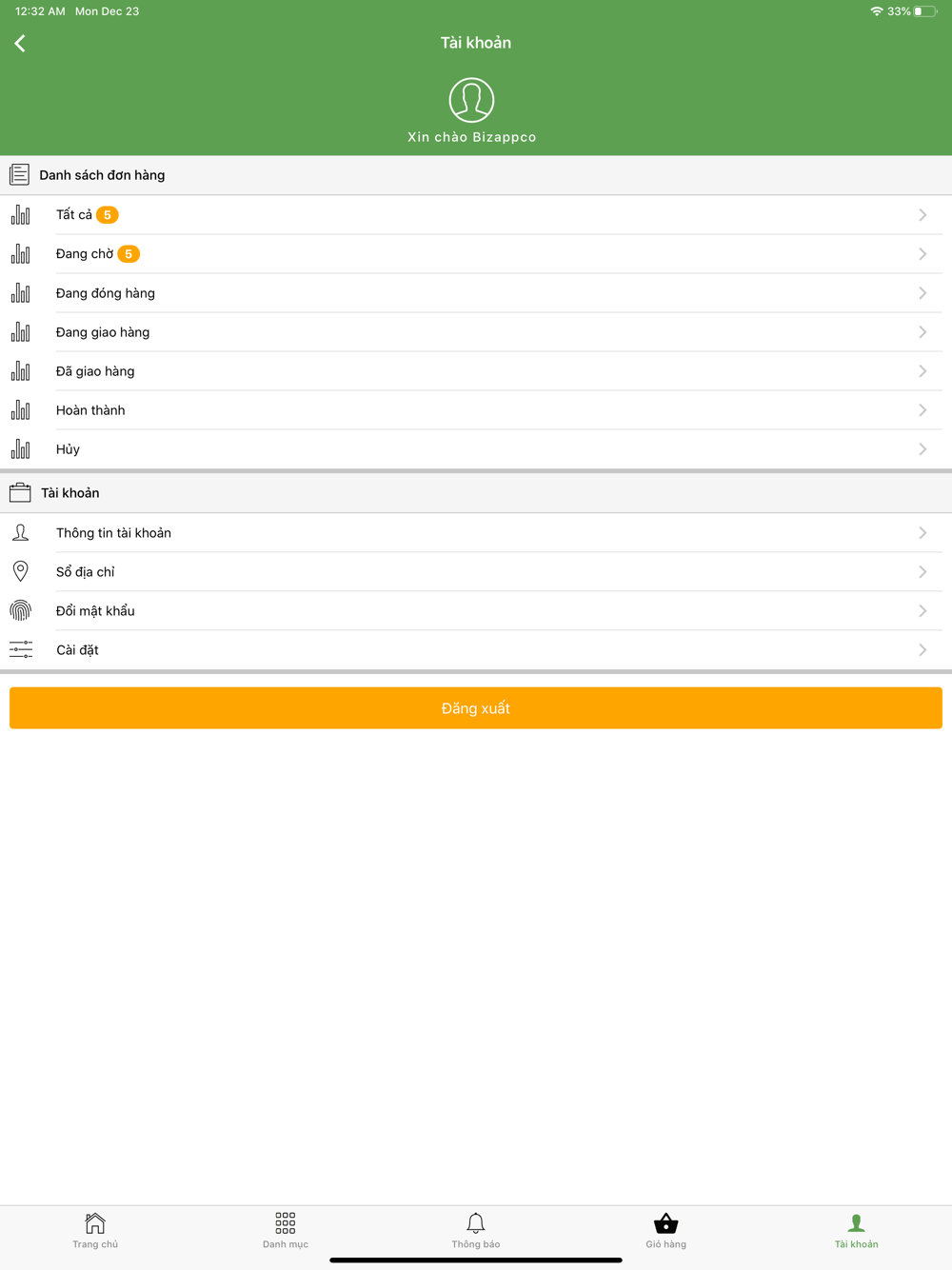This screenshot has width=952, height=1270.
Task: Select the Tài khoản bottom tab
Action: (x=857, y=1230)
